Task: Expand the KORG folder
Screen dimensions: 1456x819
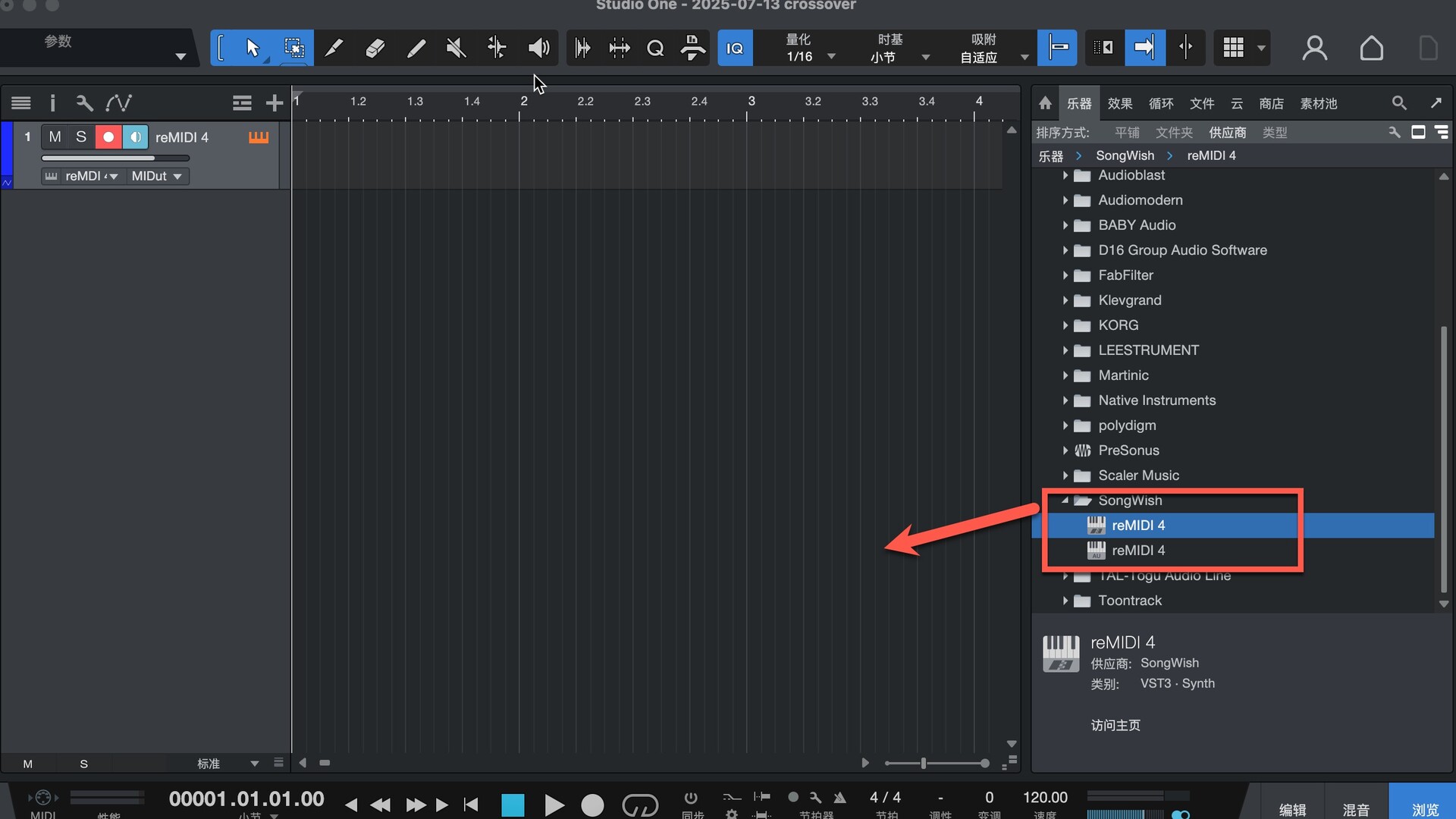Action: pos(1065,325)
